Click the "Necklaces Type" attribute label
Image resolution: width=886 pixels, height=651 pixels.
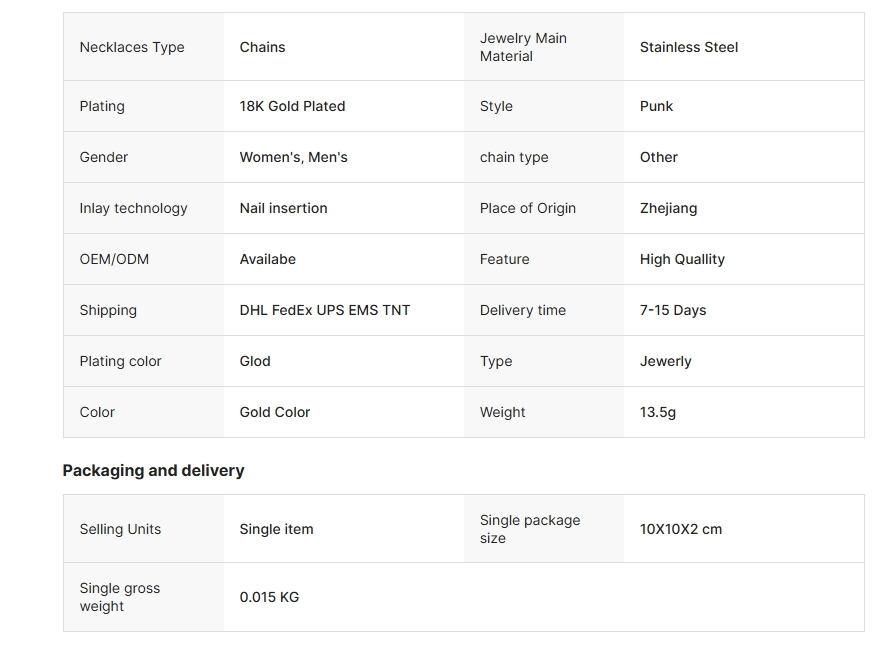132,47
